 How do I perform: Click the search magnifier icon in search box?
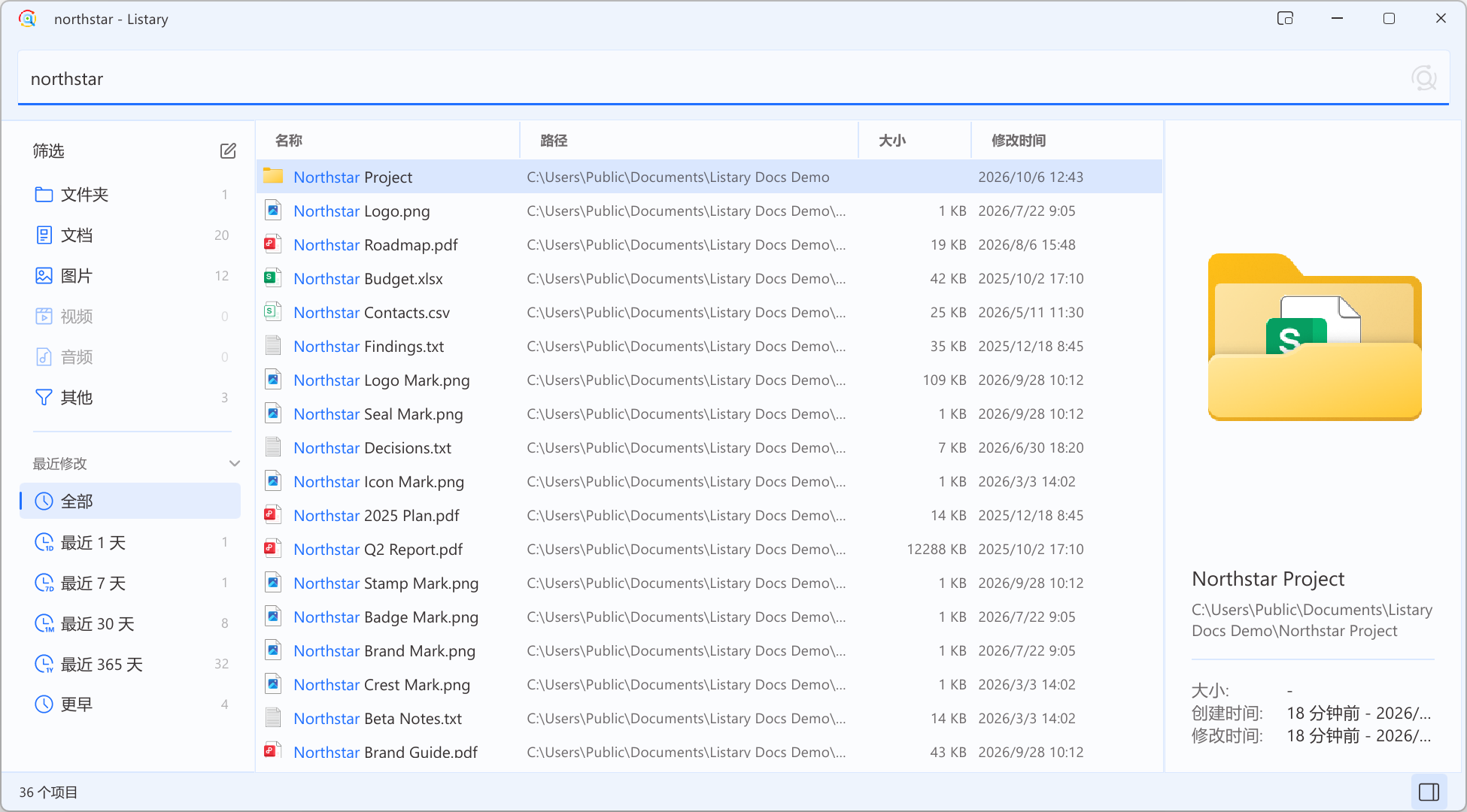click(1423, 78)
